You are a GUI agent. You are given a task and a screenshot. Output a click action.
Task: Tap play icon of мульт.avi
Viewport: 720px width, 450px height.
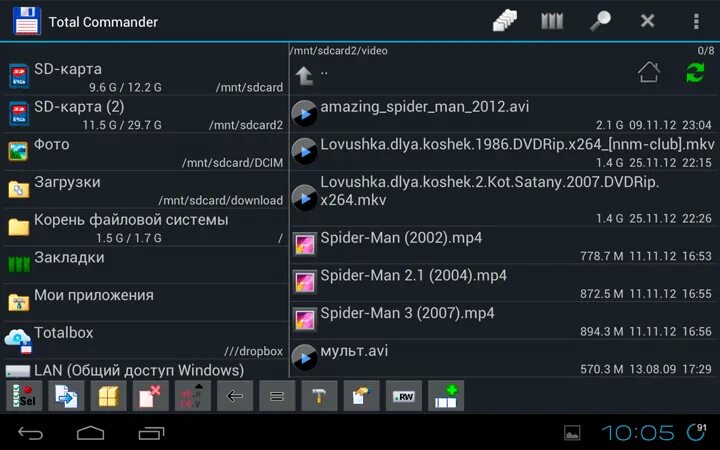304,358
